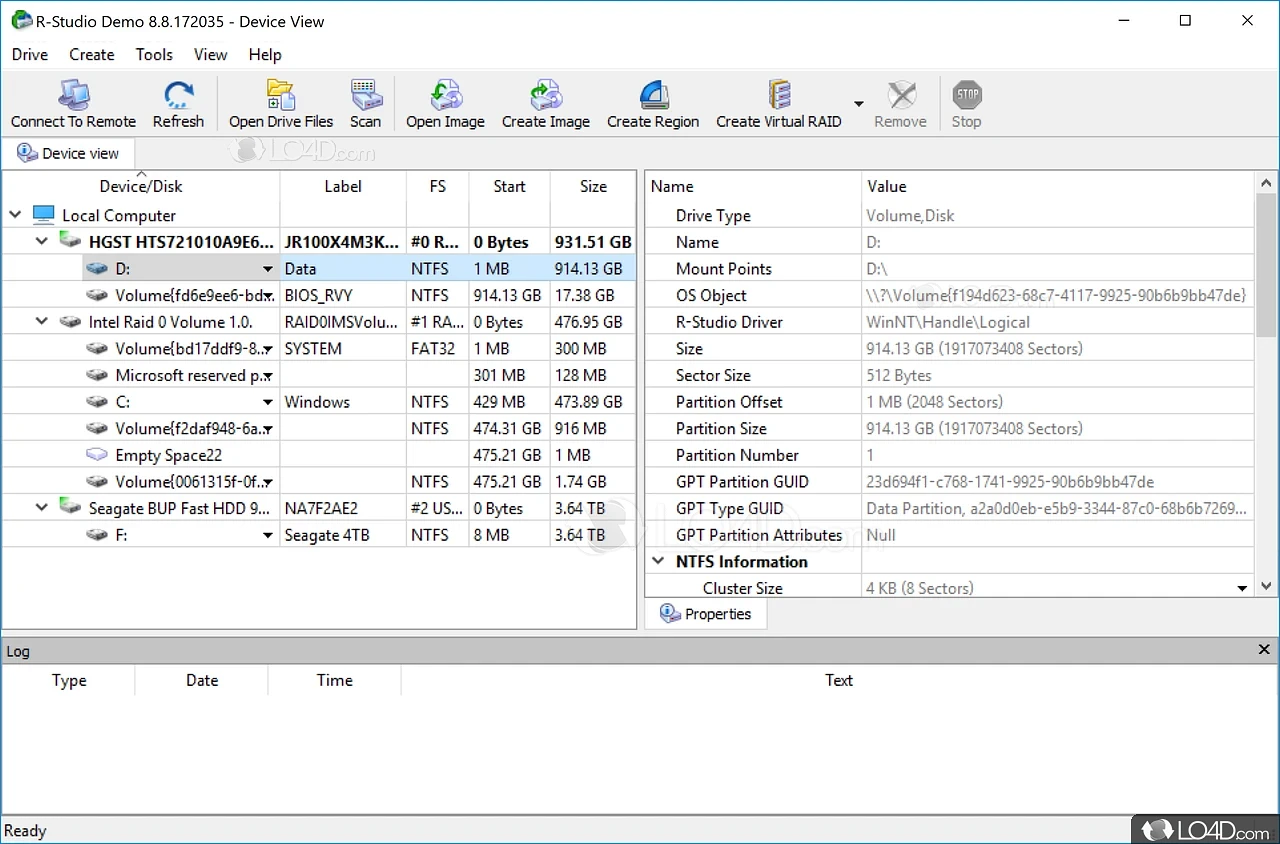1280x844 pixels.
Task: Open the Cluster Size value dropdown
Action: (1242, 588)
